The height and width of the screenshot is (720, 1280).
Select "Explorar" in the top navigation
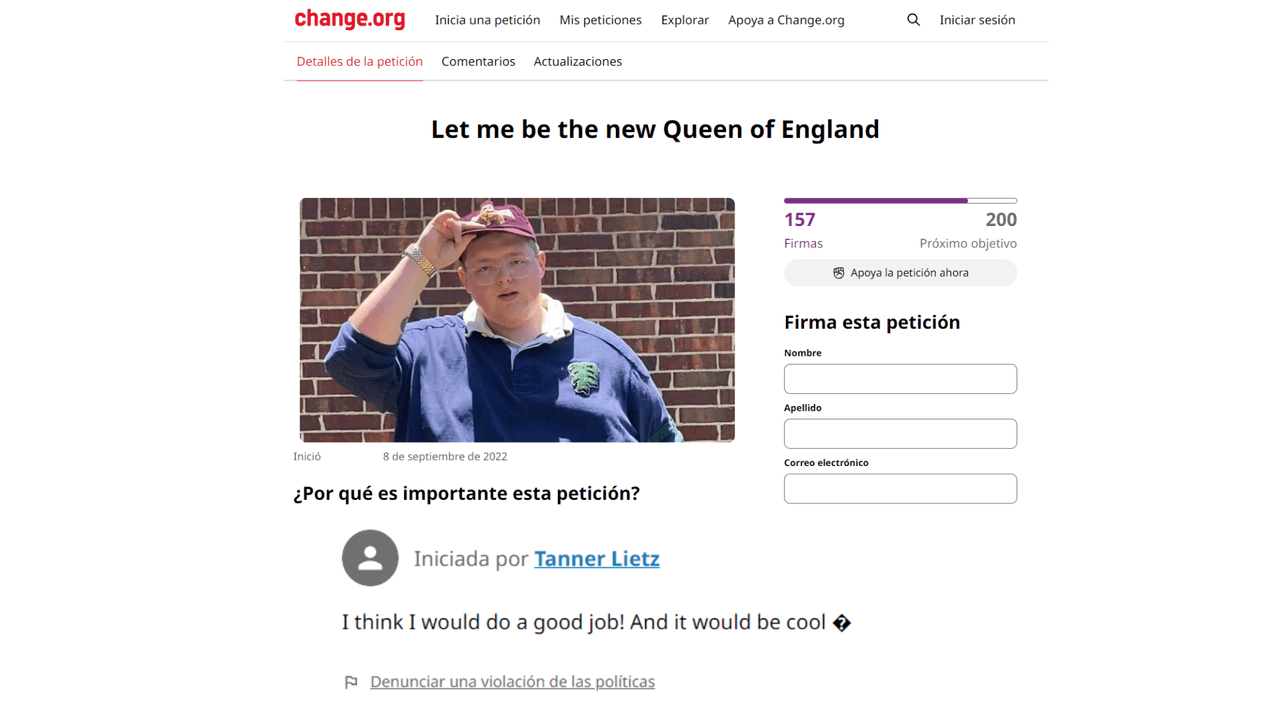tap(684, 19)
